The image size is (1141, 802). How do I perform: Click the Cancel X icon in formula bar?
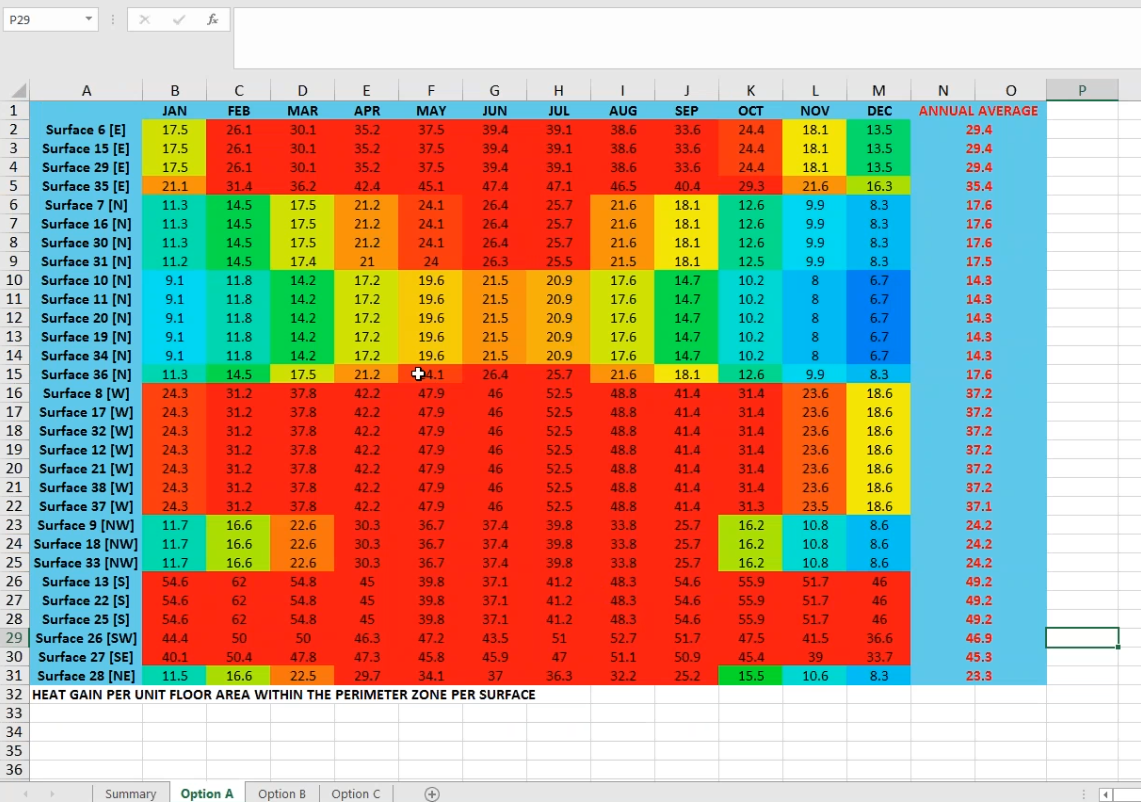pyautogui.click(x=145, y=20)
